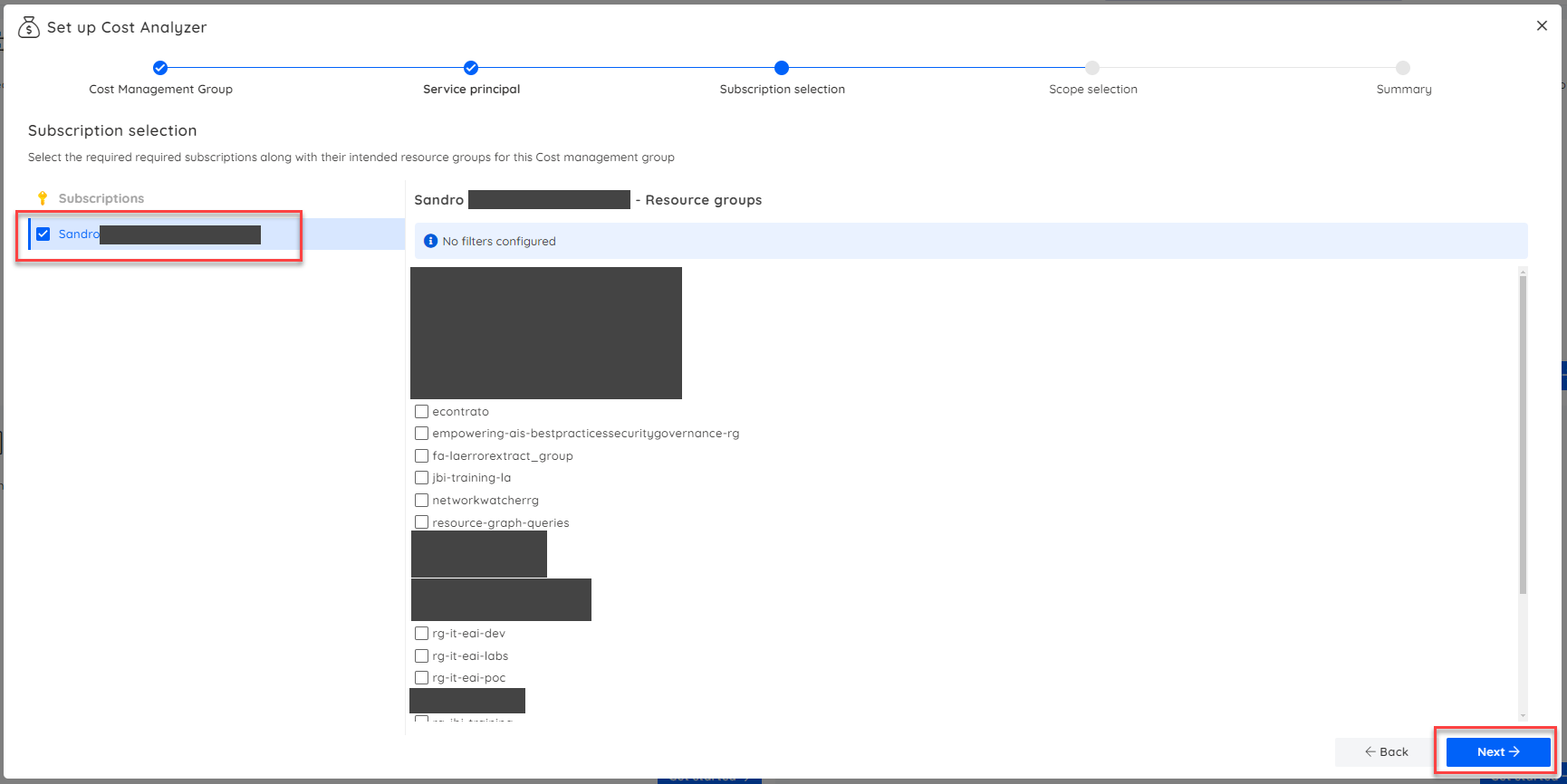Screen dimensions: 1567x784
Task: Tick the jbi-training-la resource group
Action: [x=421, y=478]
